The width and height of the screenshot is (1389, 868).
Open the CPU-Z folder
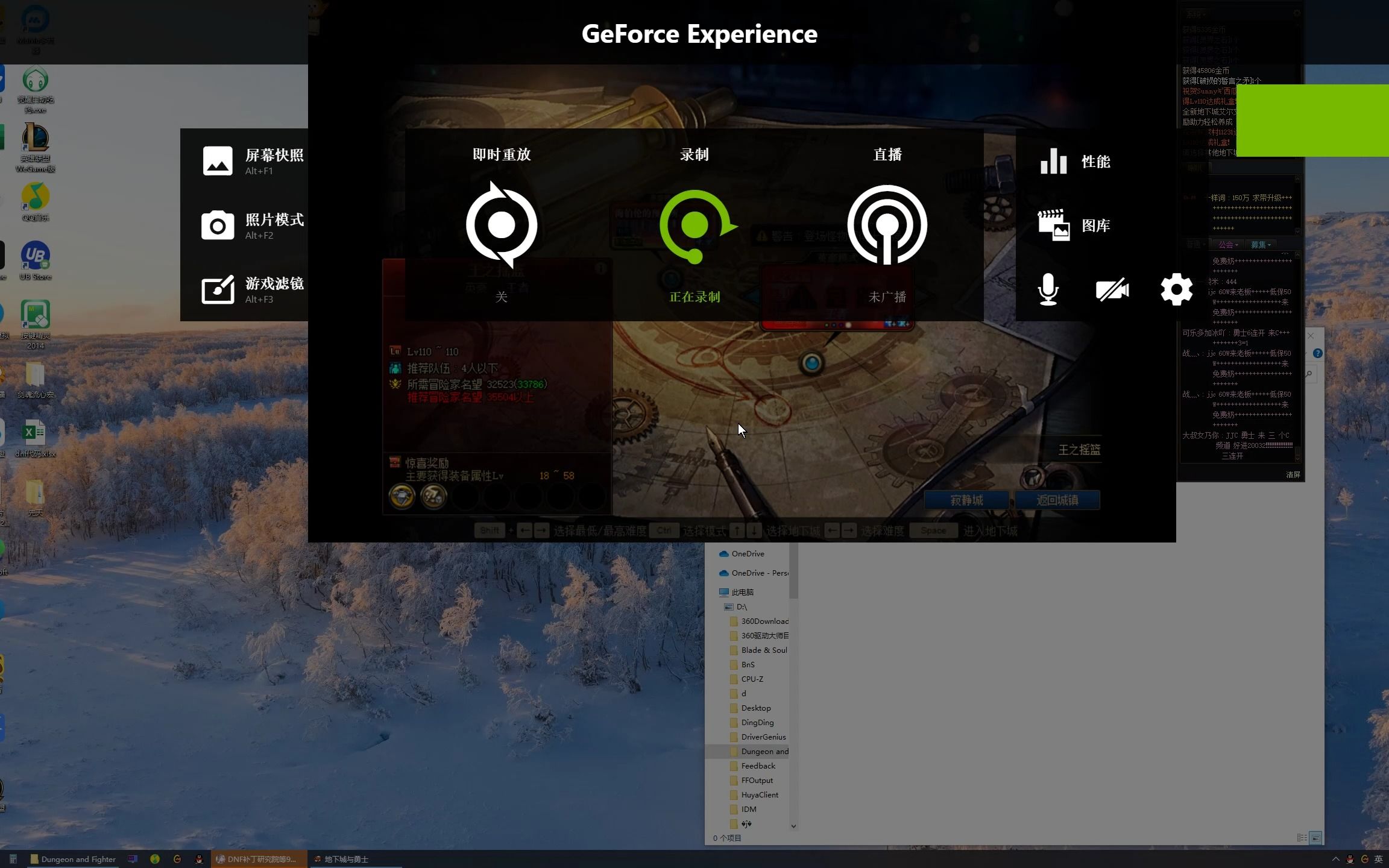click(746, 679)
